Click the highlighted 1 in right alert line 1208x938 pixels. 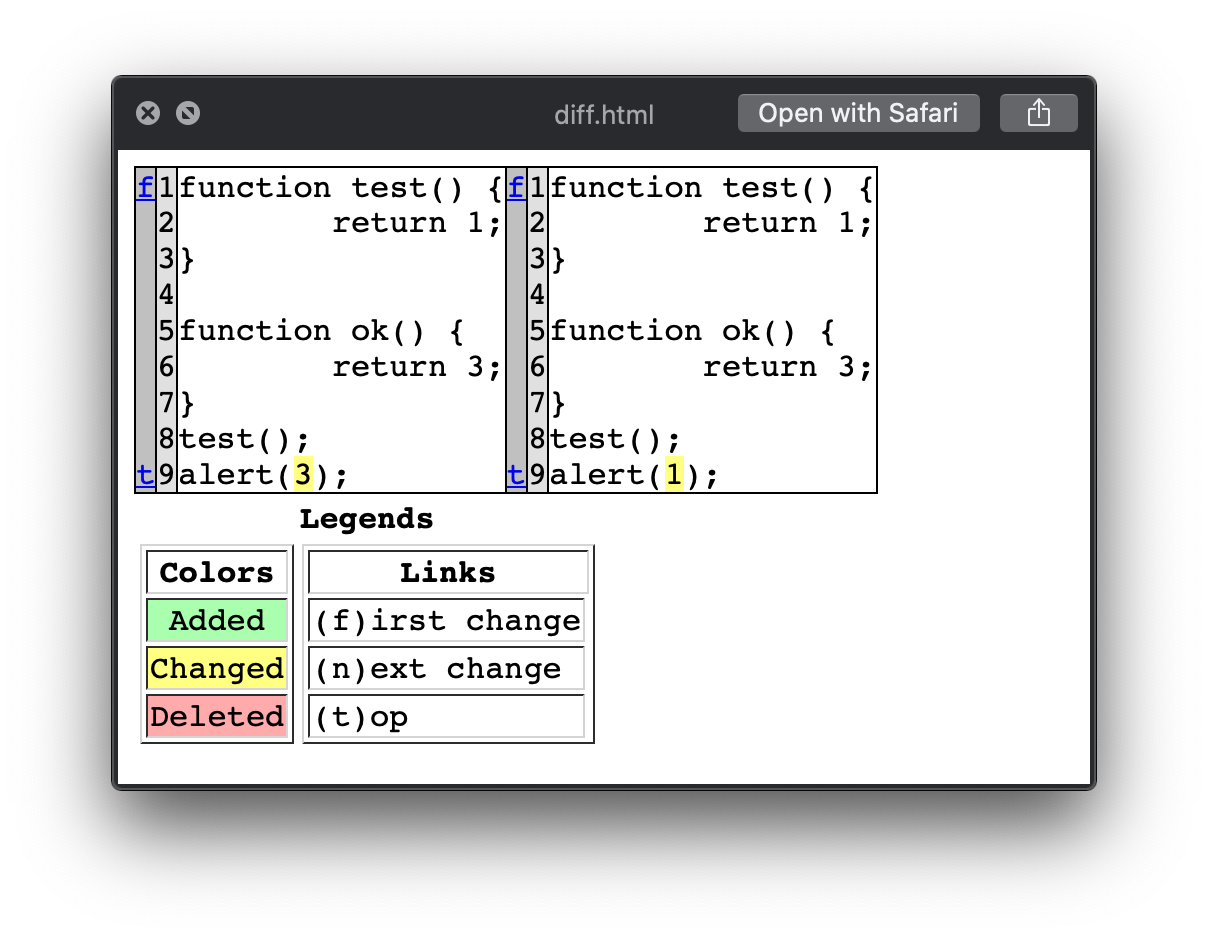click(x=674, y=474)
